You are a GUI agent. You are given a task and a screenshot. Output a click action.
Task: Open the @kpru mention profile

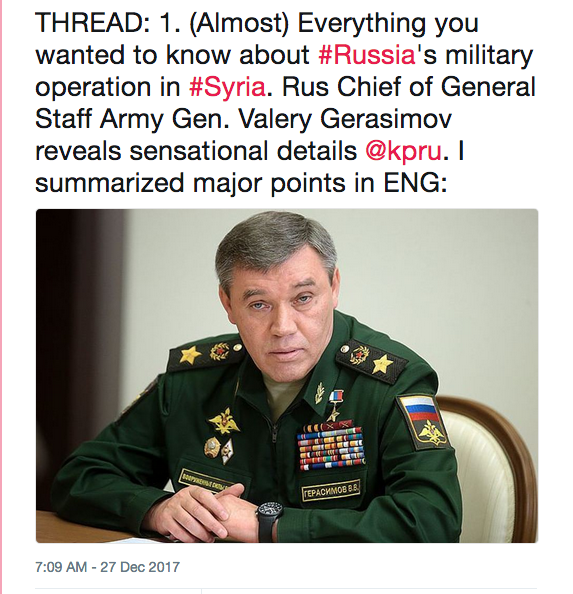pyautogui.click(x=403, y=151)
